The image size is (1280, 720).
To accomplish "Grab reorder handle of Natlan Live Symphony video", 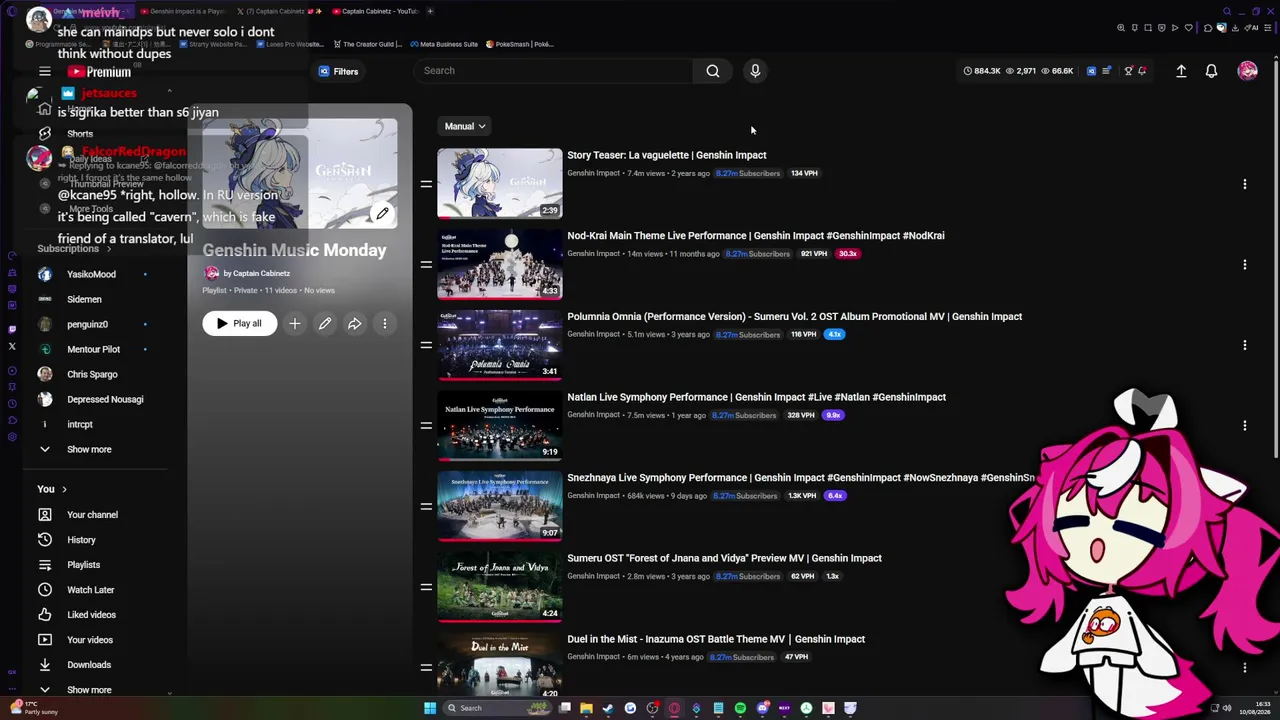I will click(x=426, y=426).
